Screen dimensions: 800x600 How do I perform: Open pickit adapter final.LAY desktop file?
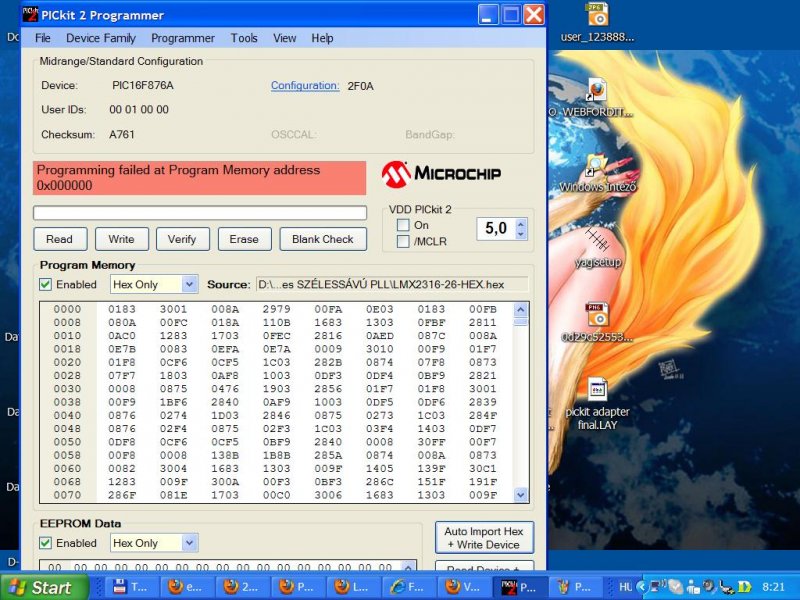point(597,404)
